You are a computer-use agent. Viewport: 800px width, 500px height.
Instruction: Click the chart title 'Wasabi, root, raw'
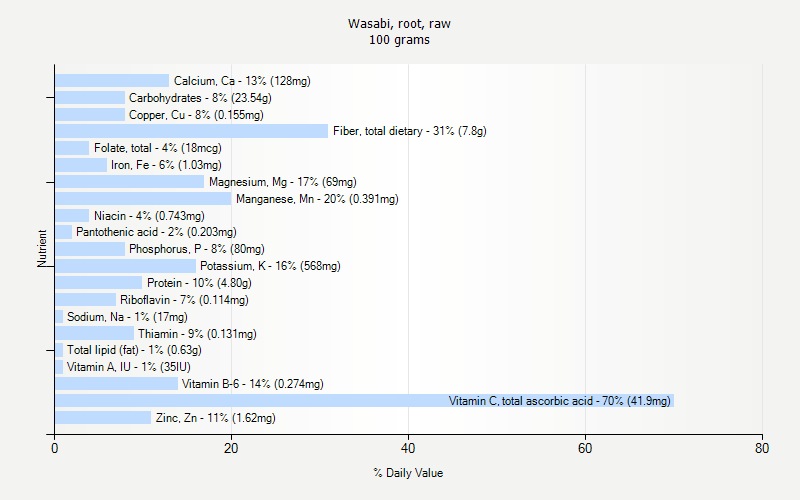click(x=399, y=24)
